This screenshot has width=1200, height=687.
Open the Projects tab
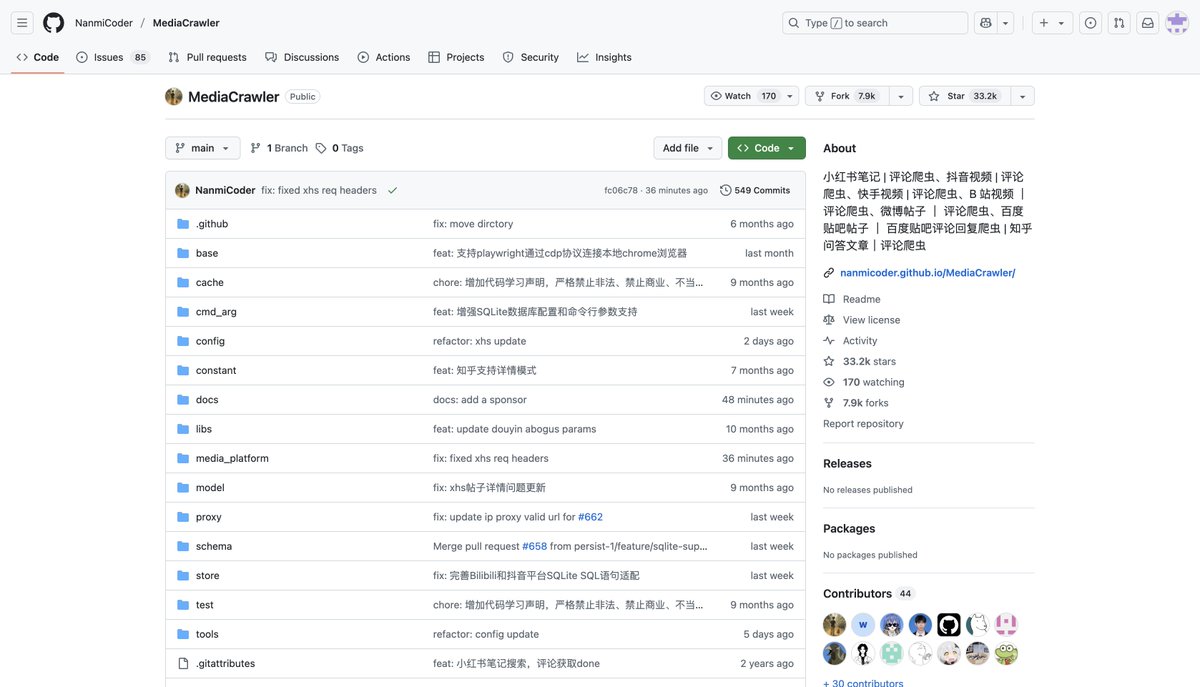point(456,57)
